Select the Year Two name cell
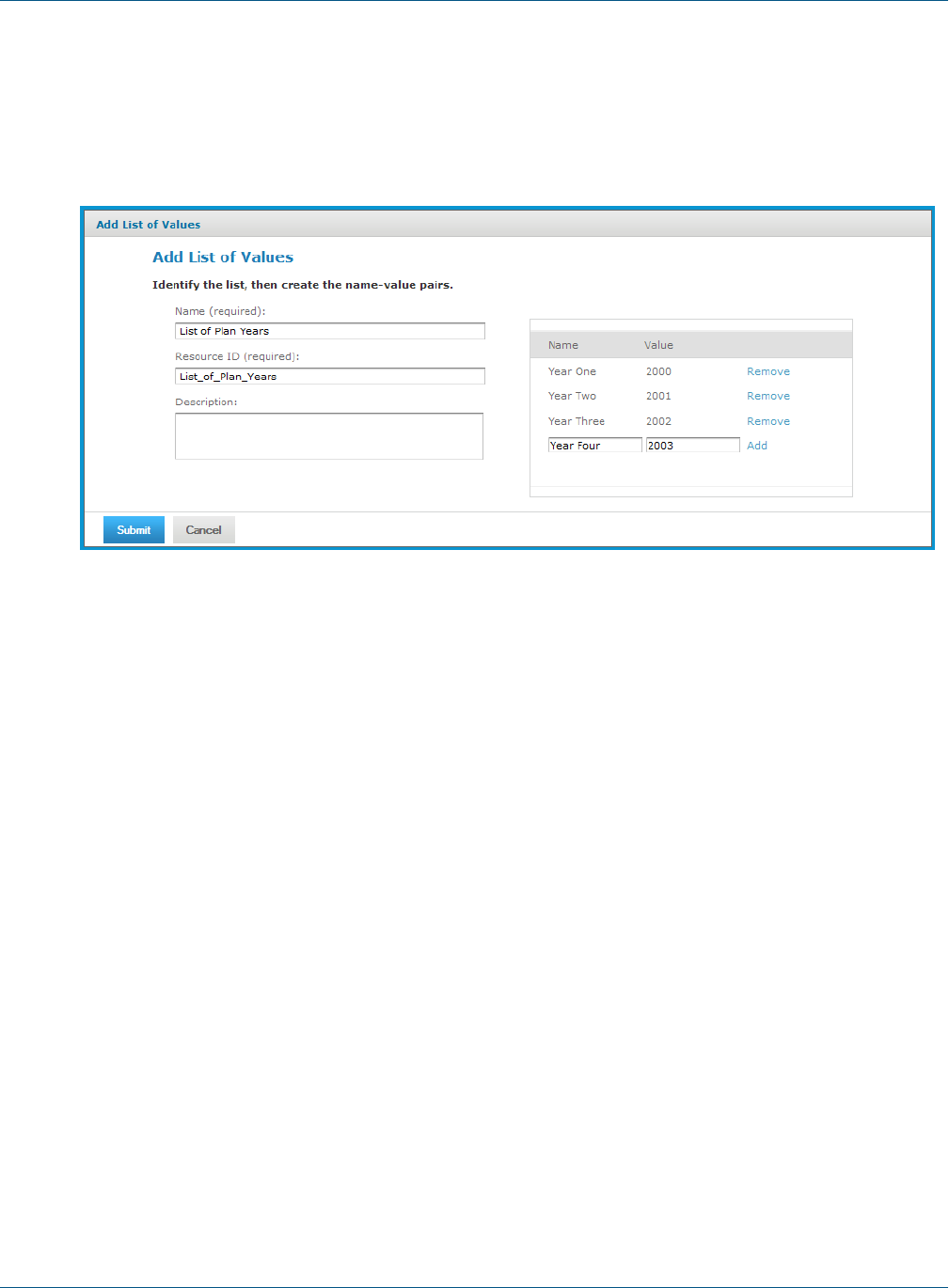Viewport: 949px width, 1288px height. tap(572, 396)
